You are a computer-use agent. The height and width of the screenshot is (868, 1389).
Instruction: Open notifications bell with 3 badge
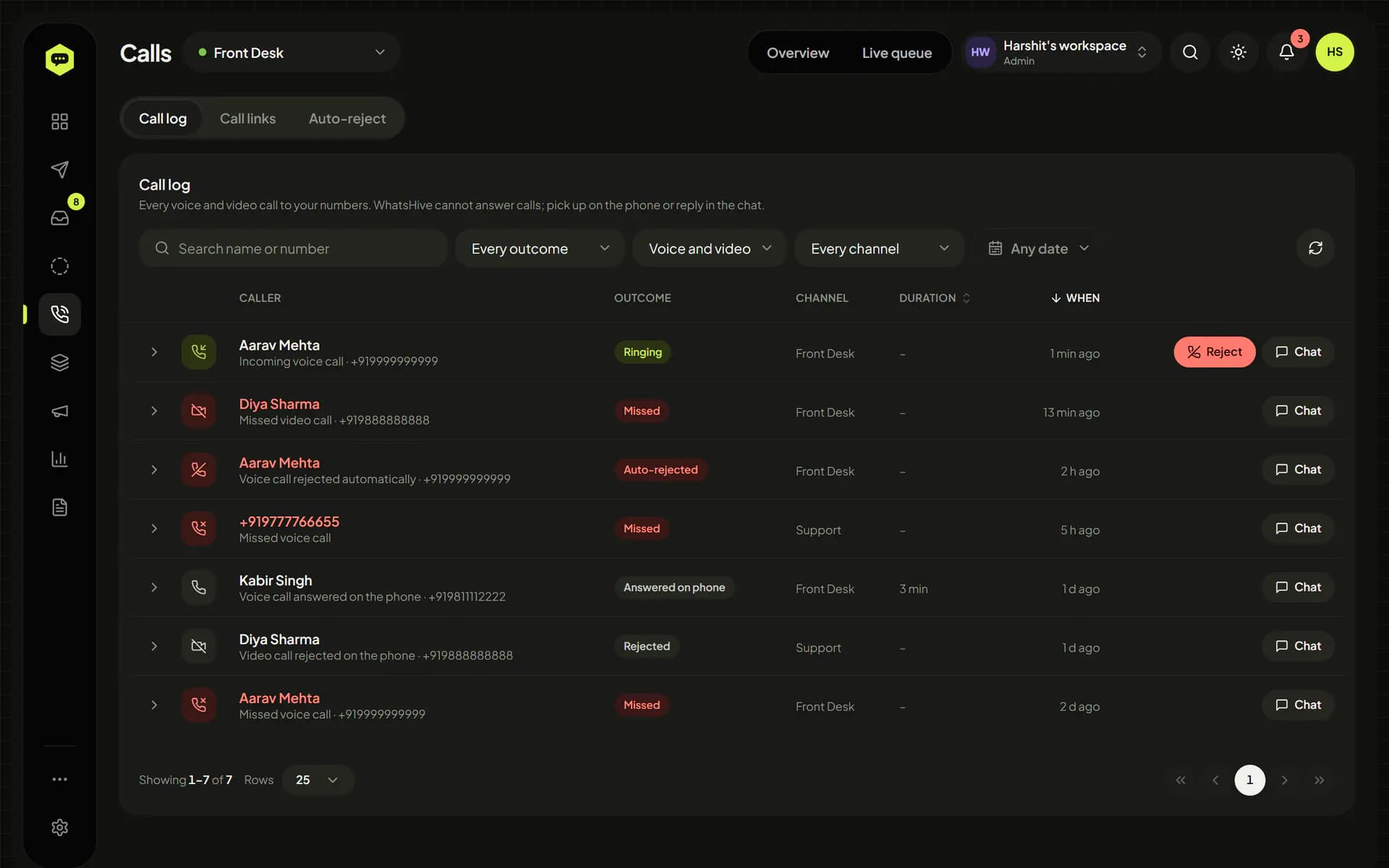click(x=1286, y=52)
